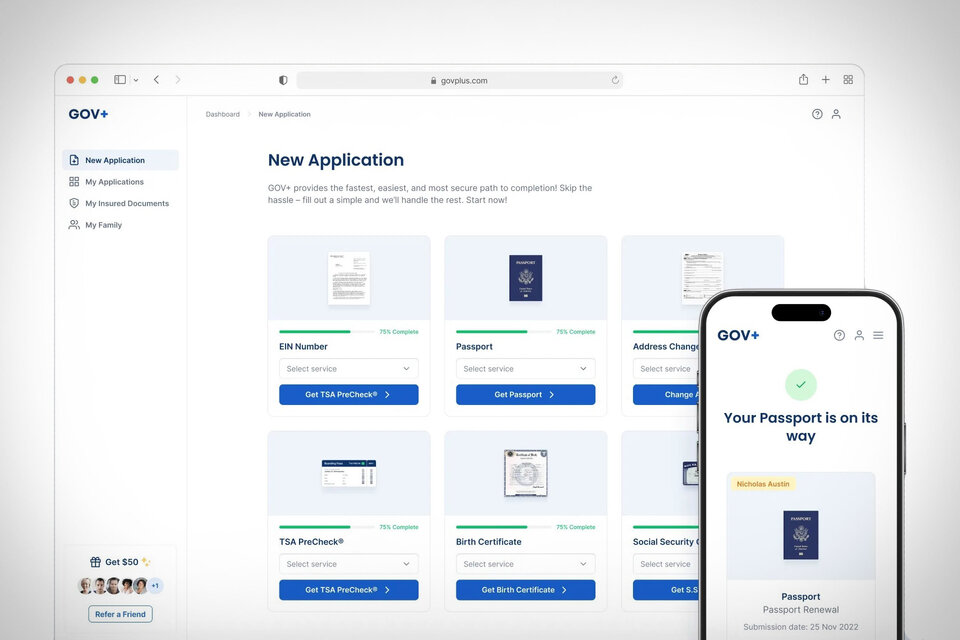Click the TSA PreCheck boarding pass thumbnail
Viewport: 960px width, 640px height.
[x=349, y=473]
